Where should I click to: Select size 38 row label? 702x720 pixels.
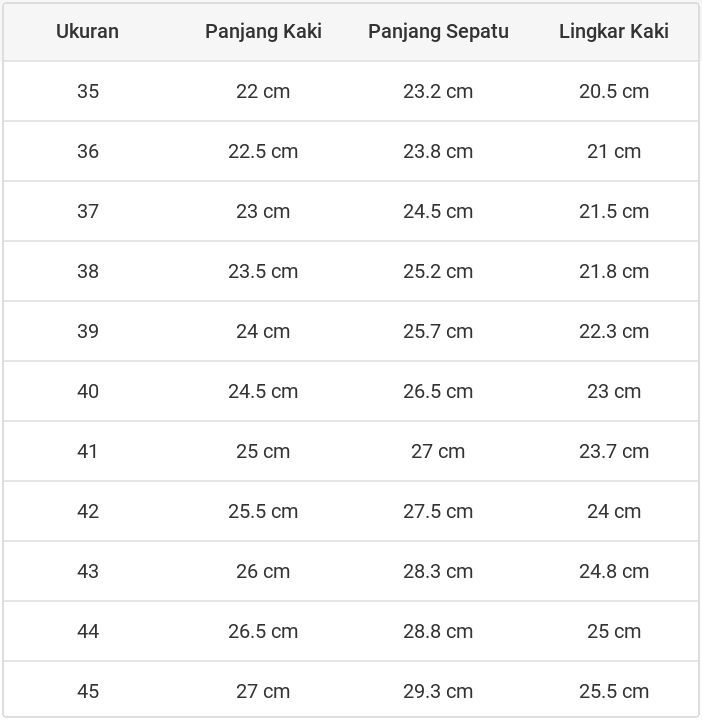pos(88,271)
